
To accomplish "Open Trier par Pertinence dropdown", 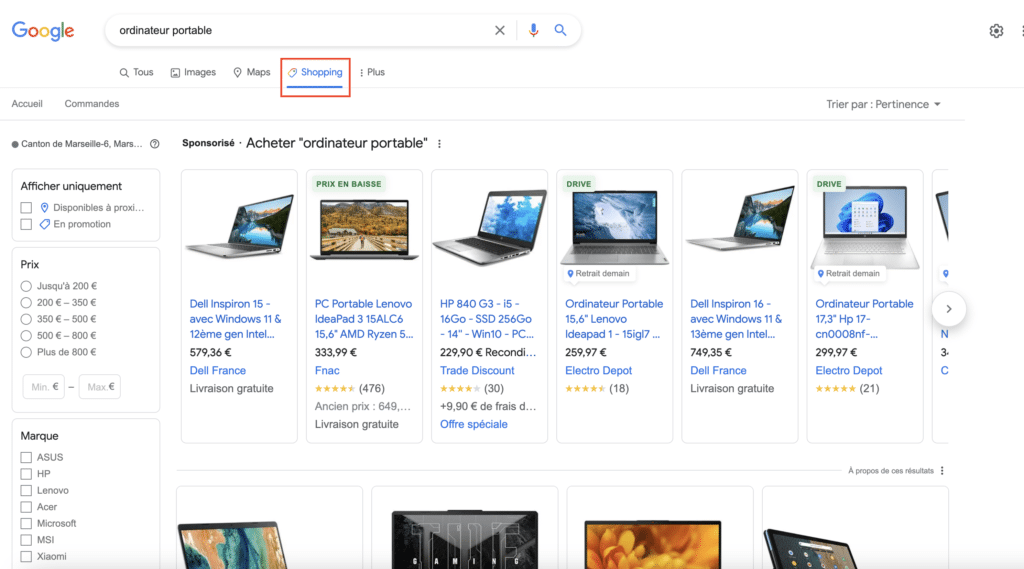I will (x=883, y=105).
